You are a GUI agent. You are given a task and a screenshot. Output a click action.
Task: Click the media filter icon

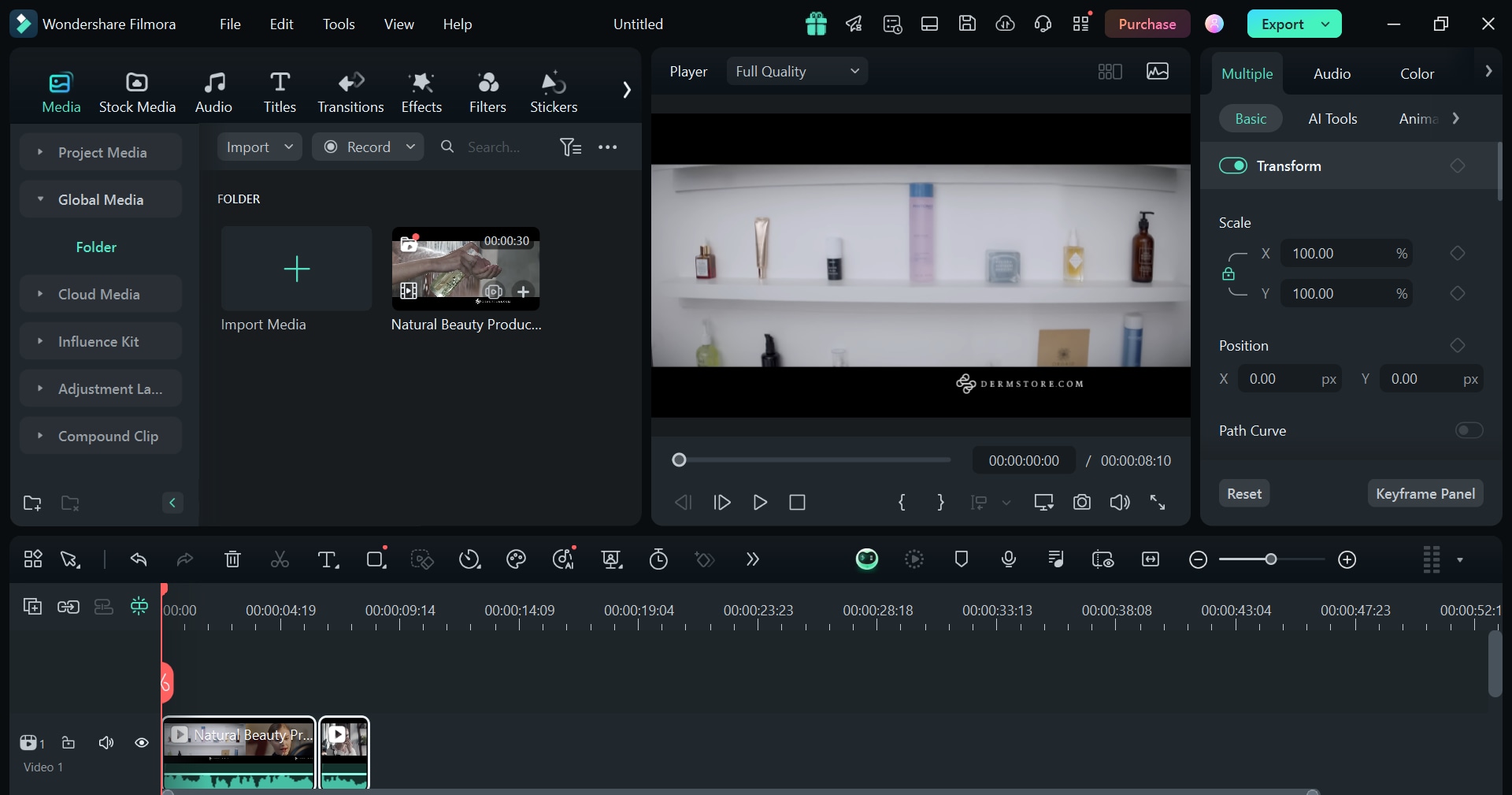(x=570, y=147)
